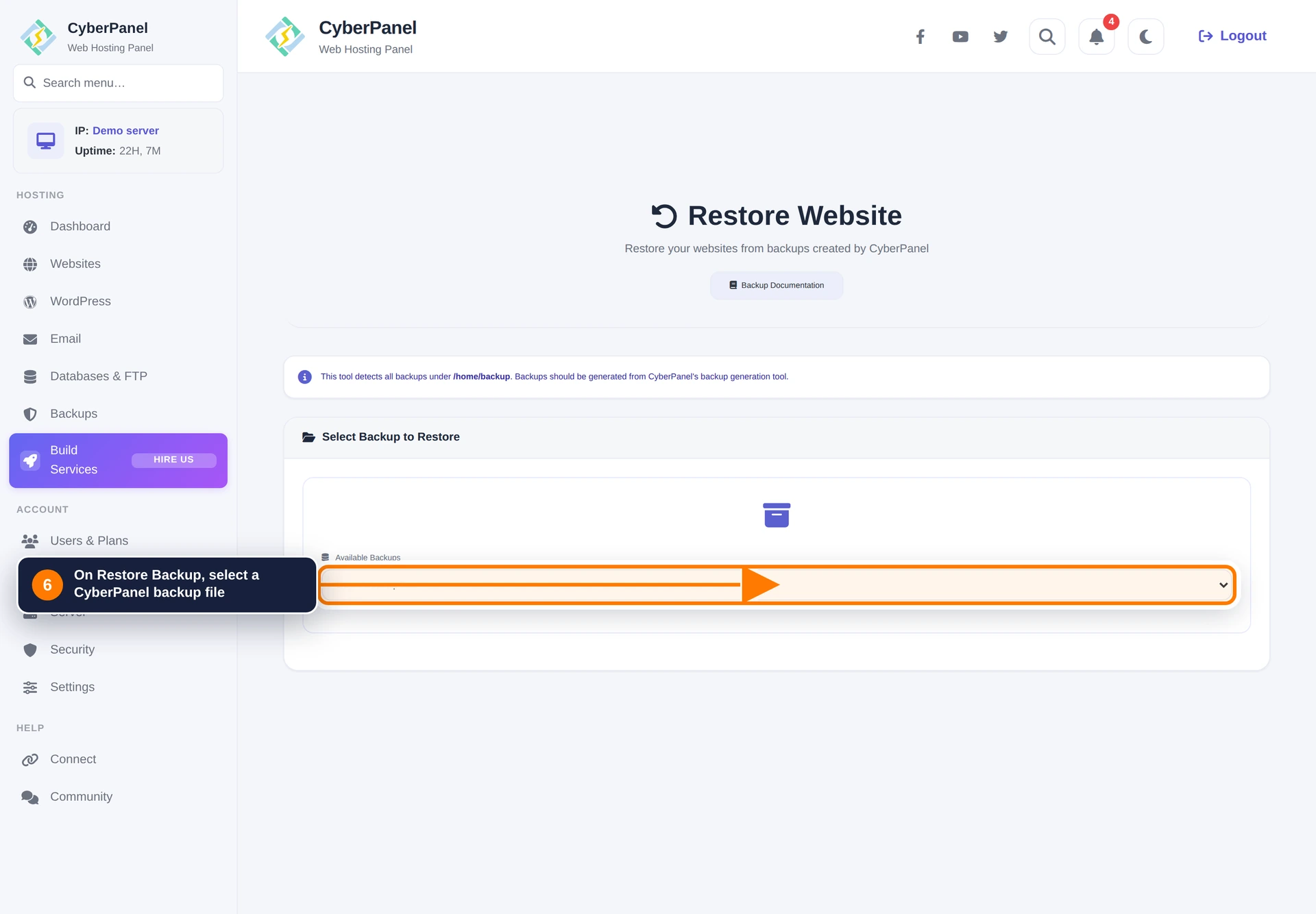Image resolution: width=1316 pixels, height=914 pixels.
Task: Open the Facebook icon in header
Action: pos(921,36)
